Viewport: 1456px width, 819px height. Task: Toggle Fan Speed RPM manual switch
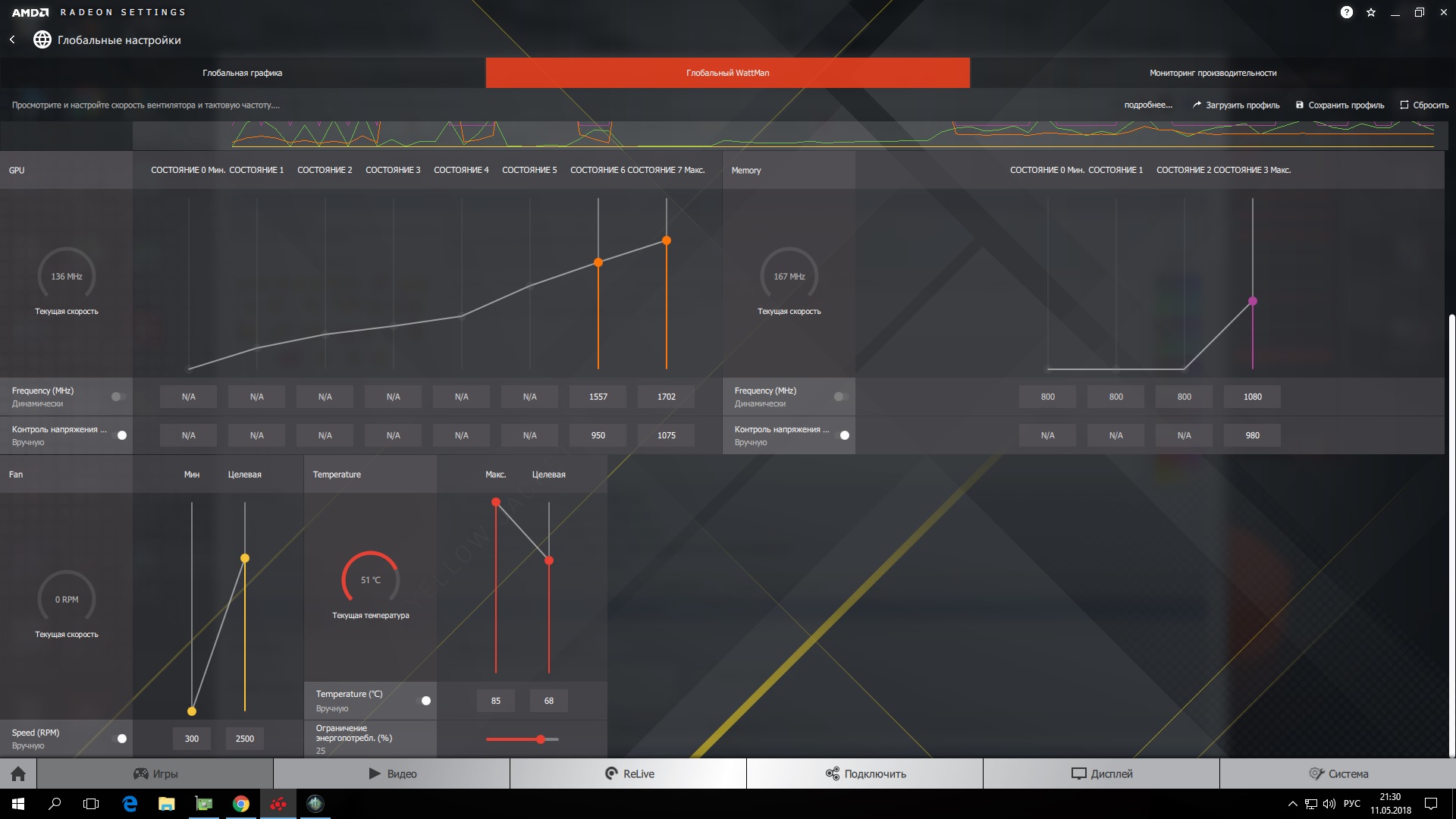(120, 739)
